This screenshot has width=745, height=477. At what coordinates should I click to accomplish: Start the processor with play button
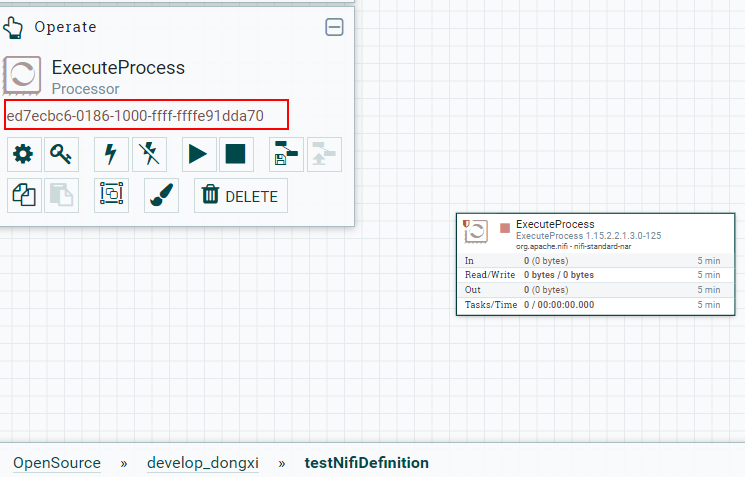[x=199, y=154]
